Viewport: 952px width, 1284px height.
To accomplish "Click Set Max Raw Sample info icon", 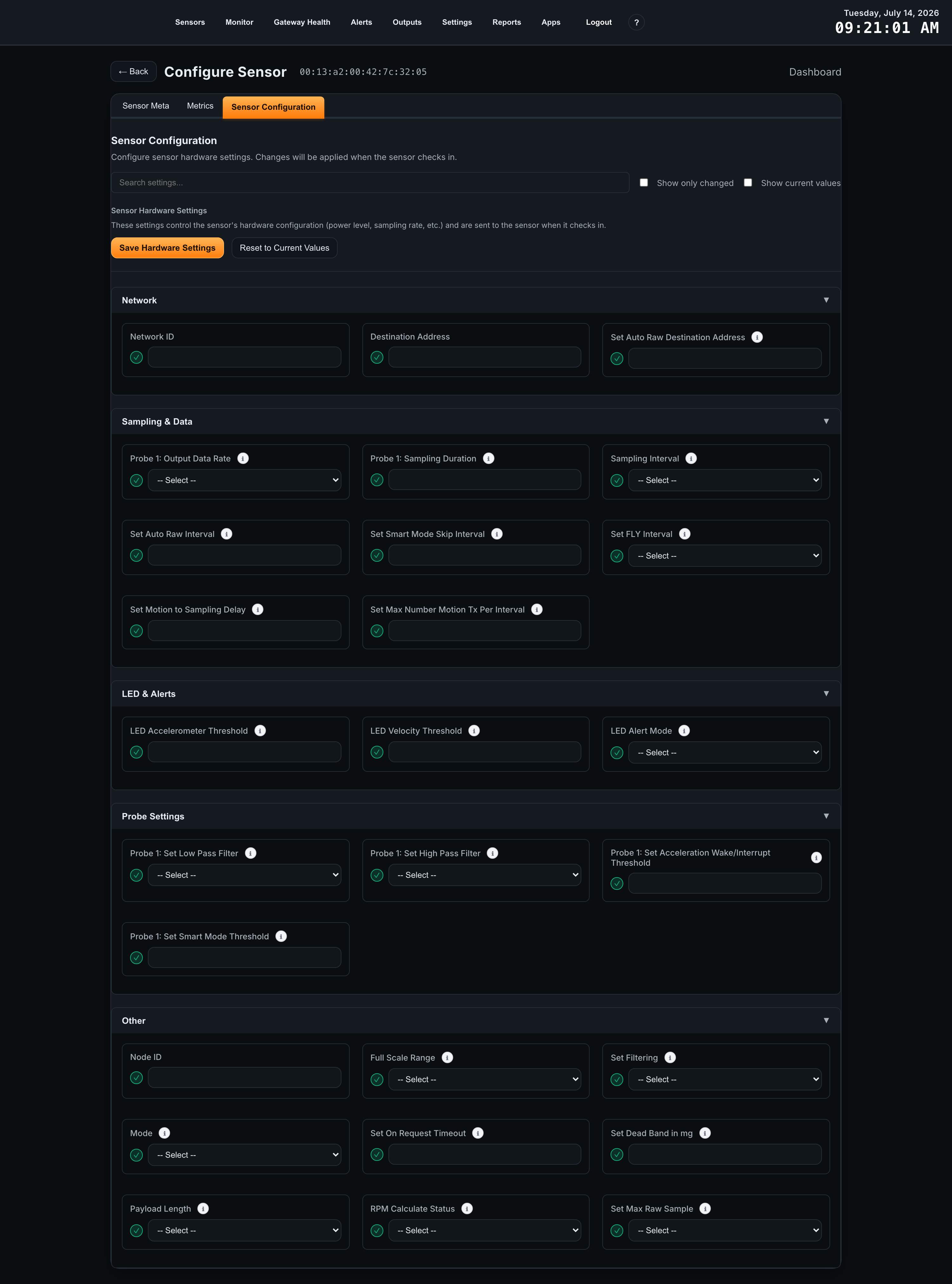I will 705,1208.
